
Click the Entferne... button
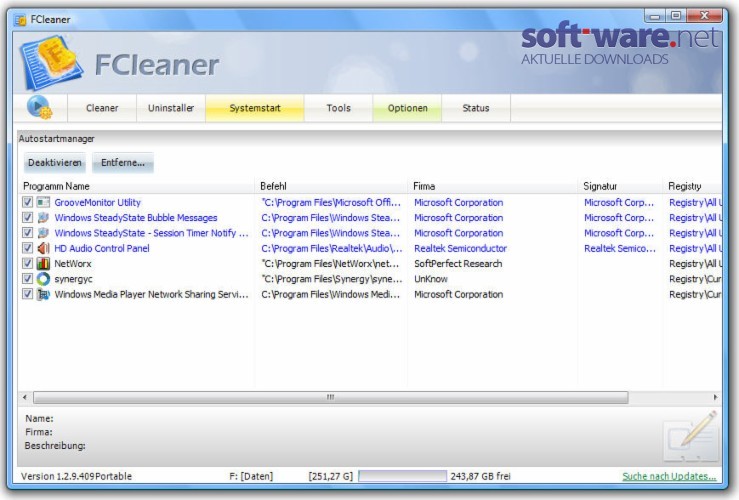point(123,163)
